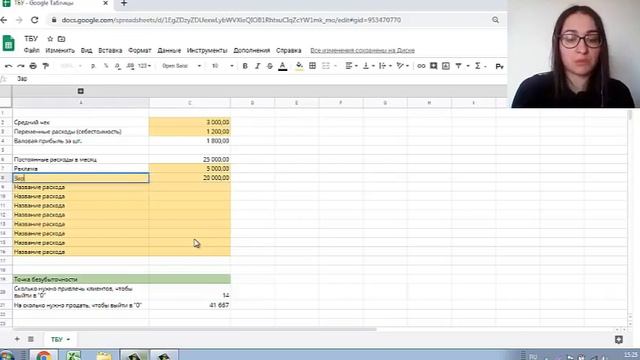The height and width of the screenshot is (360, 640).
Task: Open the font size dropdown
Action: [x=222, y=66]
